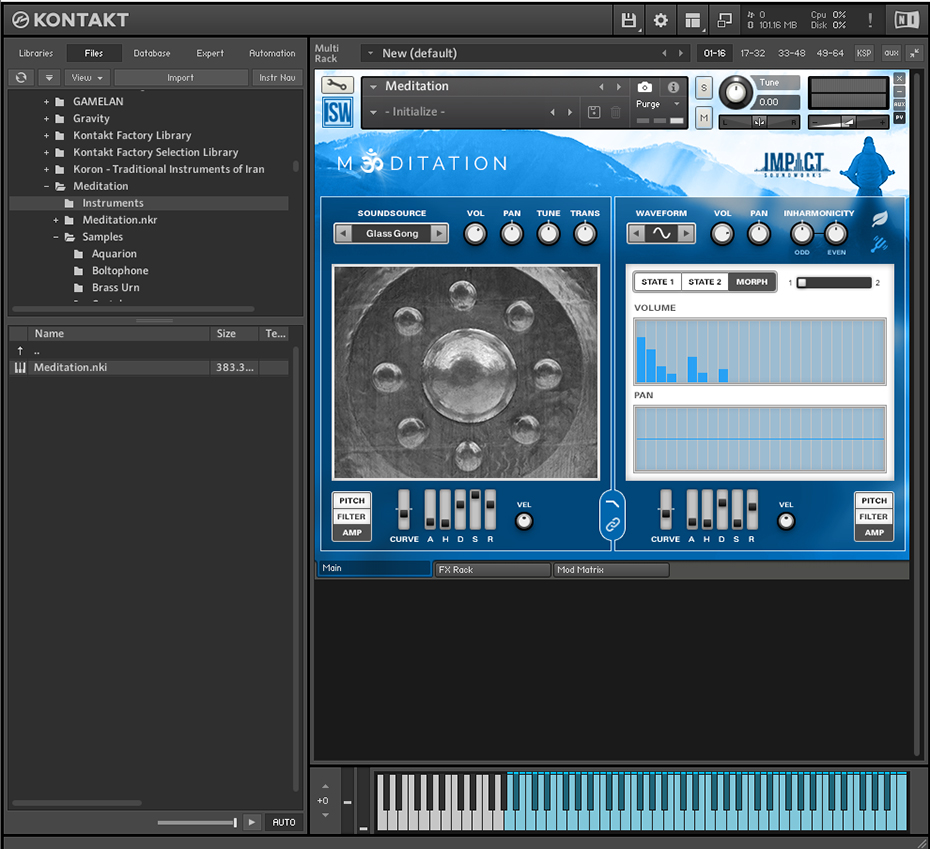Collapse the Samples folder
The height and width of the screenshot is (849, 930).
[x=56, y=237]
